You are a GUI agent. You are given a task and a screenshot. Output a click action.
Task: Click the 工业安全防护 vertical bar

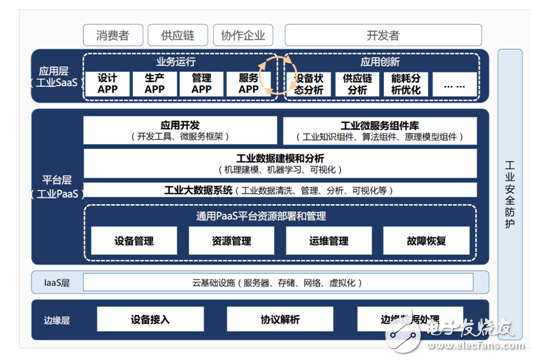[x=510, y=194]
